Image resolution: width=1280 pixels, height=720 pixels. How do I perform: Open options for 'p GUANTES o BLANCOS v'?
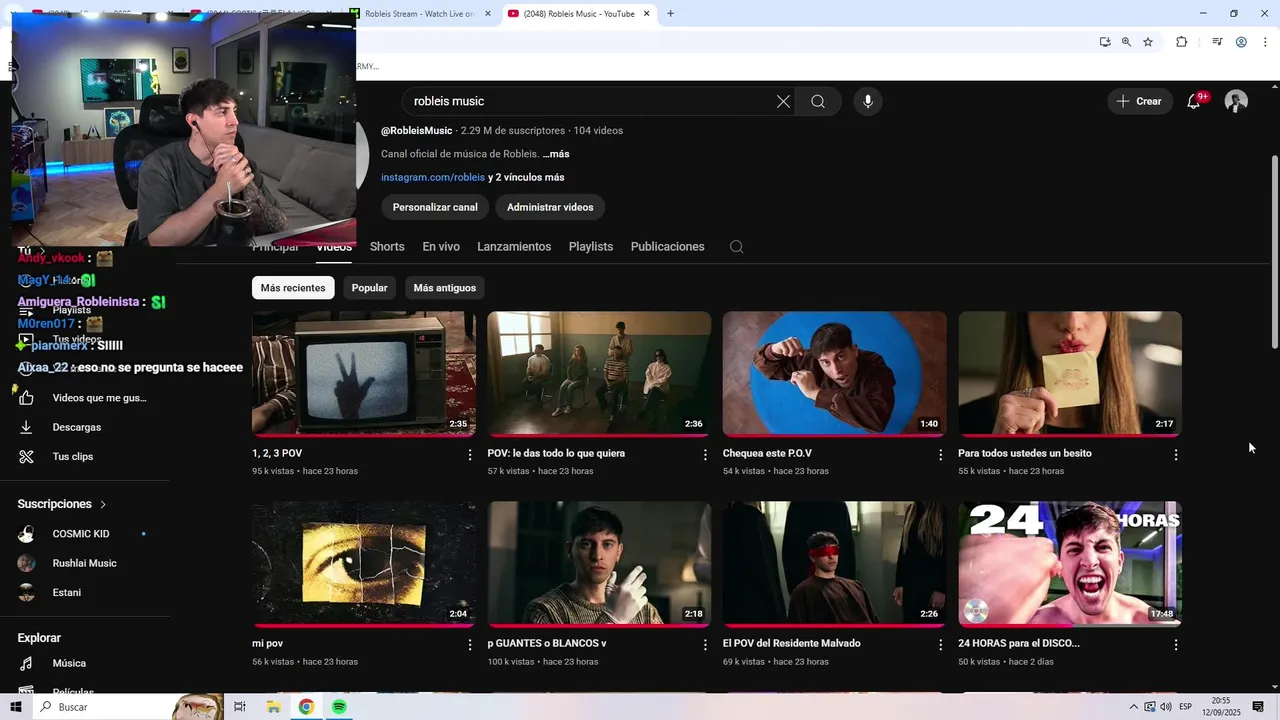[x=705, y=645]
